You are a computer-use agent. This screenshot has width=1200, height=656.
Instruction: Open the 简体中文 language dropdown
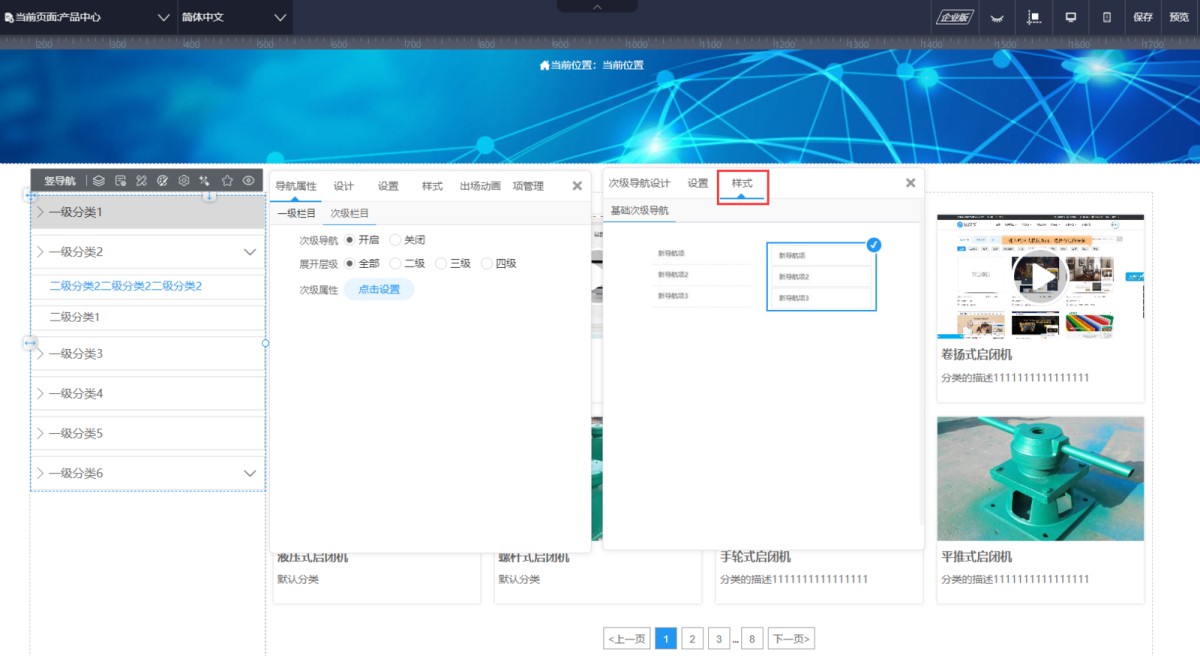(234, 17)
